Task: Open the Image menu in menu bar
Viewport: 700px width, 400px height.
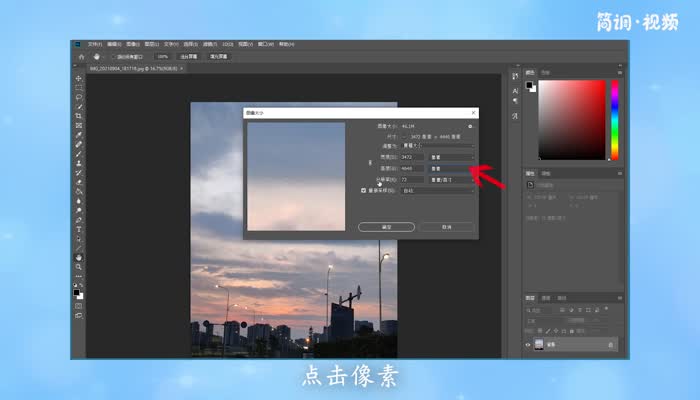Action: click(132, 44)
